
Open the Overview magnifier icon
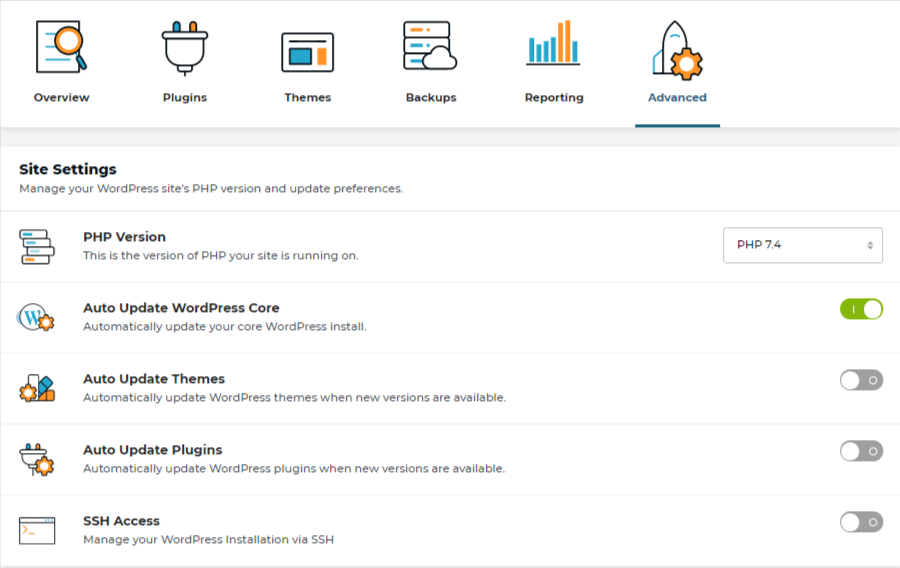[x=61, y=47]
